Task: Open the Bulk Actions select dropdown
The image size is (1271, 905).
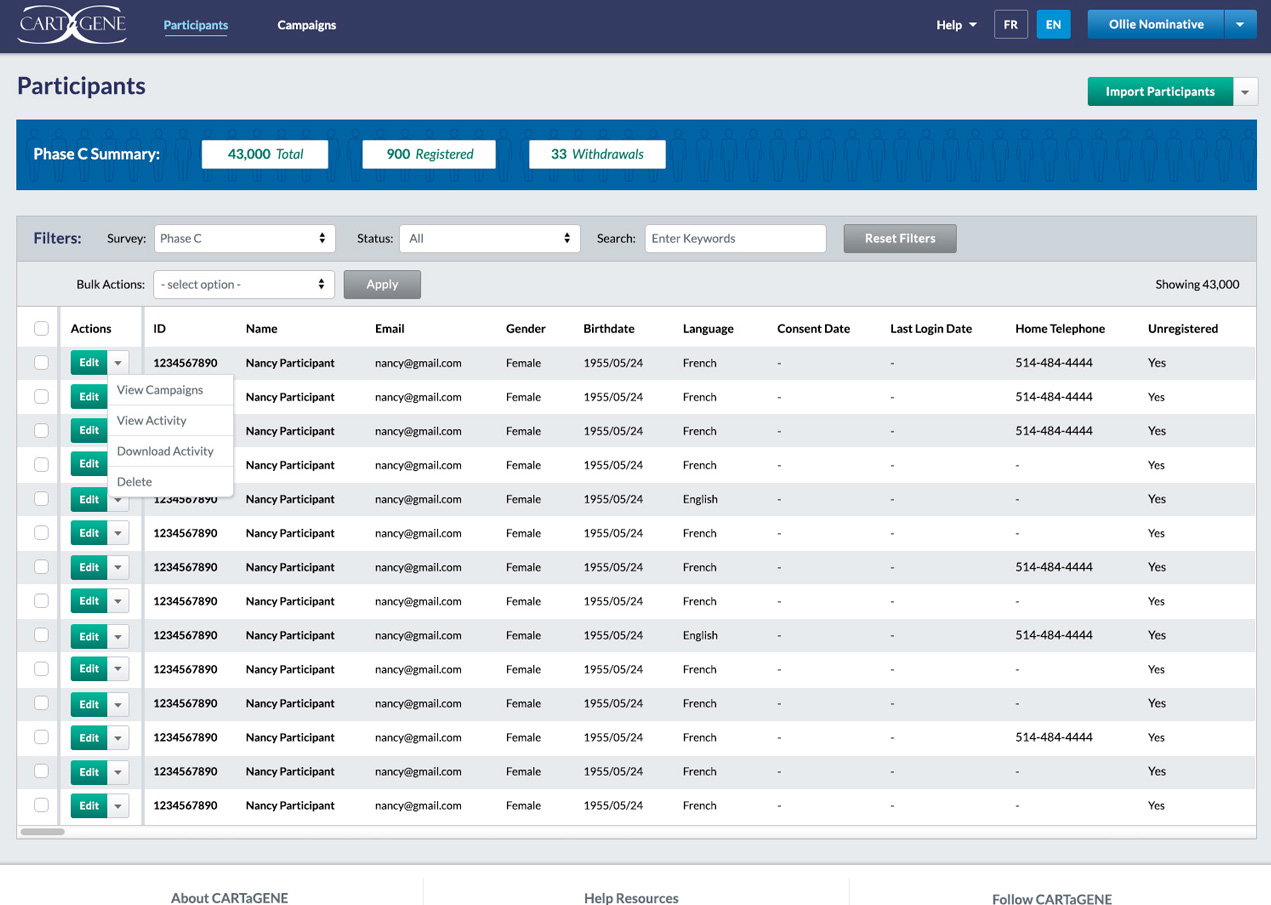Action: 244,285
